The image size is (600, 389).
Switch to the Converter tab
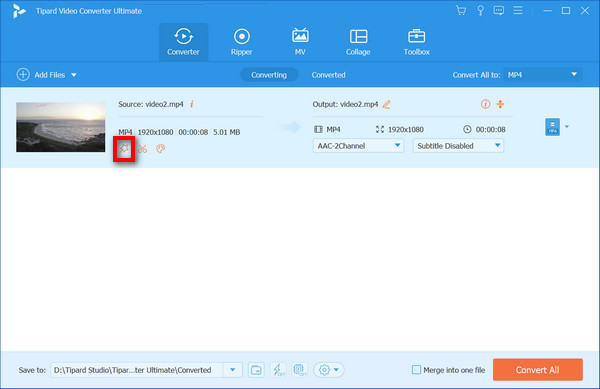(183, 42)
